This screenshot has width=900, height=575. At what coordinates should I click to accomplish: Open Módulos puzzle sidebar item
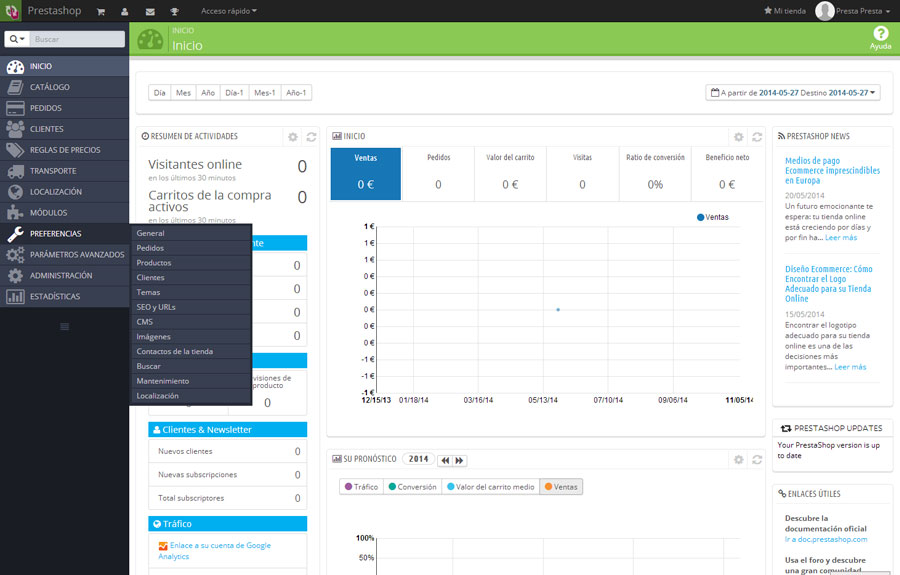coord(64,213)
